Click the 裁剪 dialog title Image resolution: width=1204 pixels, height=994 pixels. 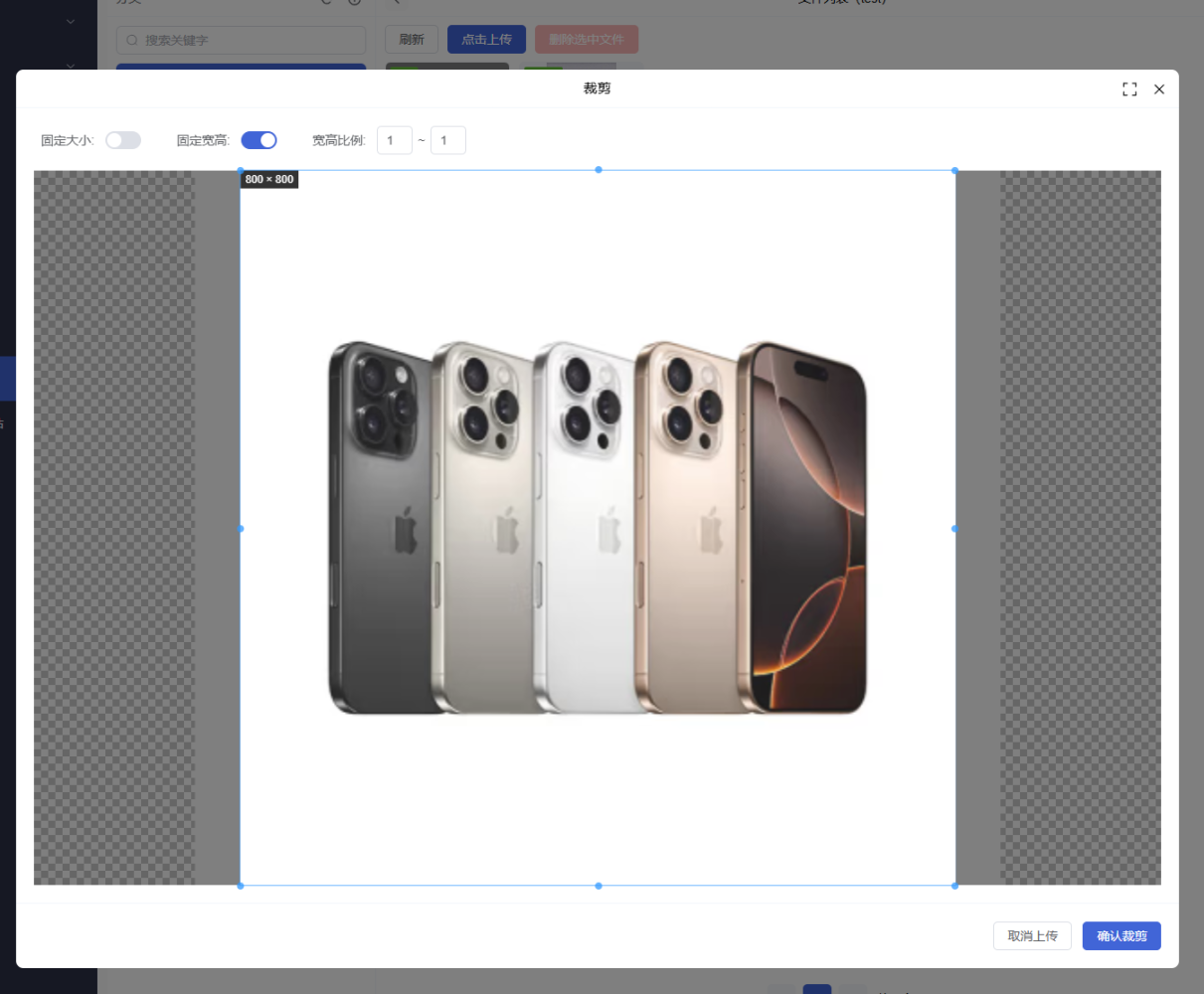[x=598, y=88]
